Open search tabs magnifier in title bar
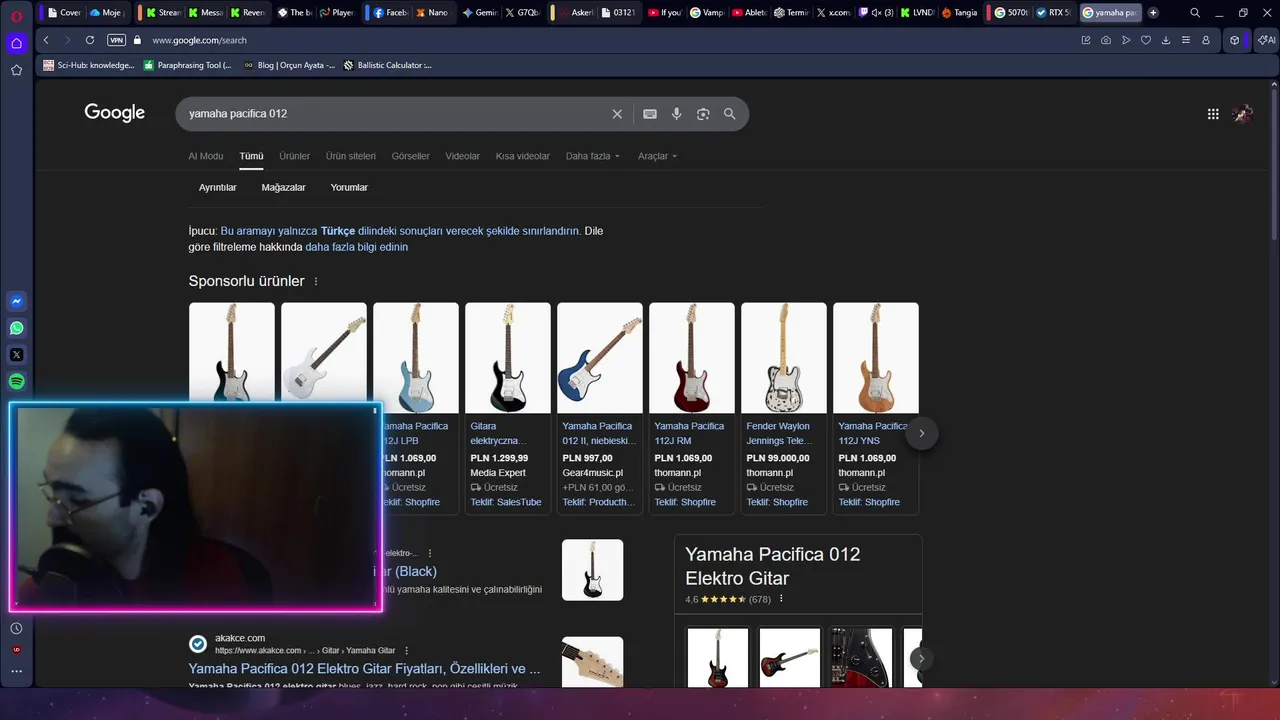The height and width of the screenshot is (720, 1280). [1195, 13]
